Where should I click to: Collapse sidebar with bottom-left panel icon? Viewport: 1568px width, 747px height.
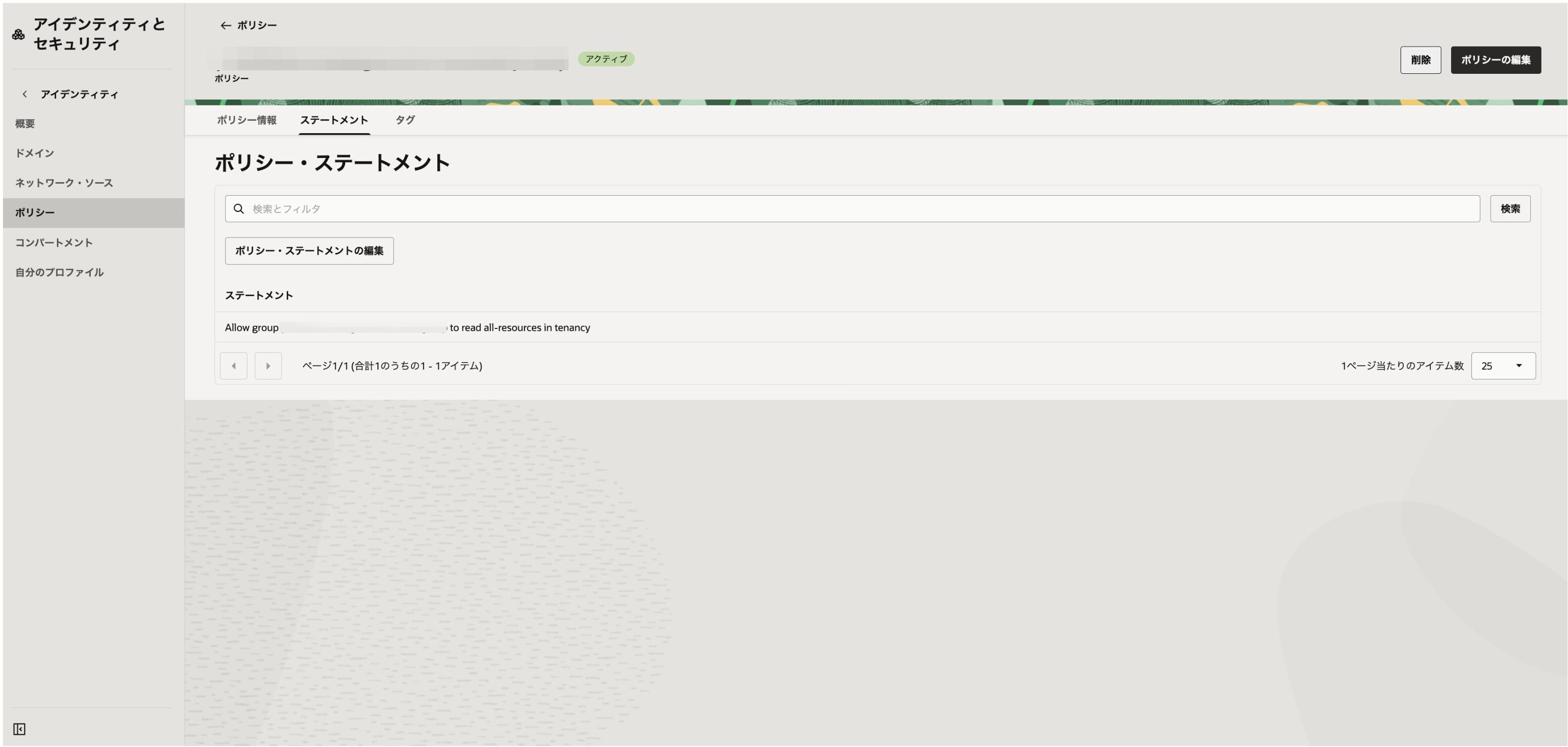tap(19, 729)
